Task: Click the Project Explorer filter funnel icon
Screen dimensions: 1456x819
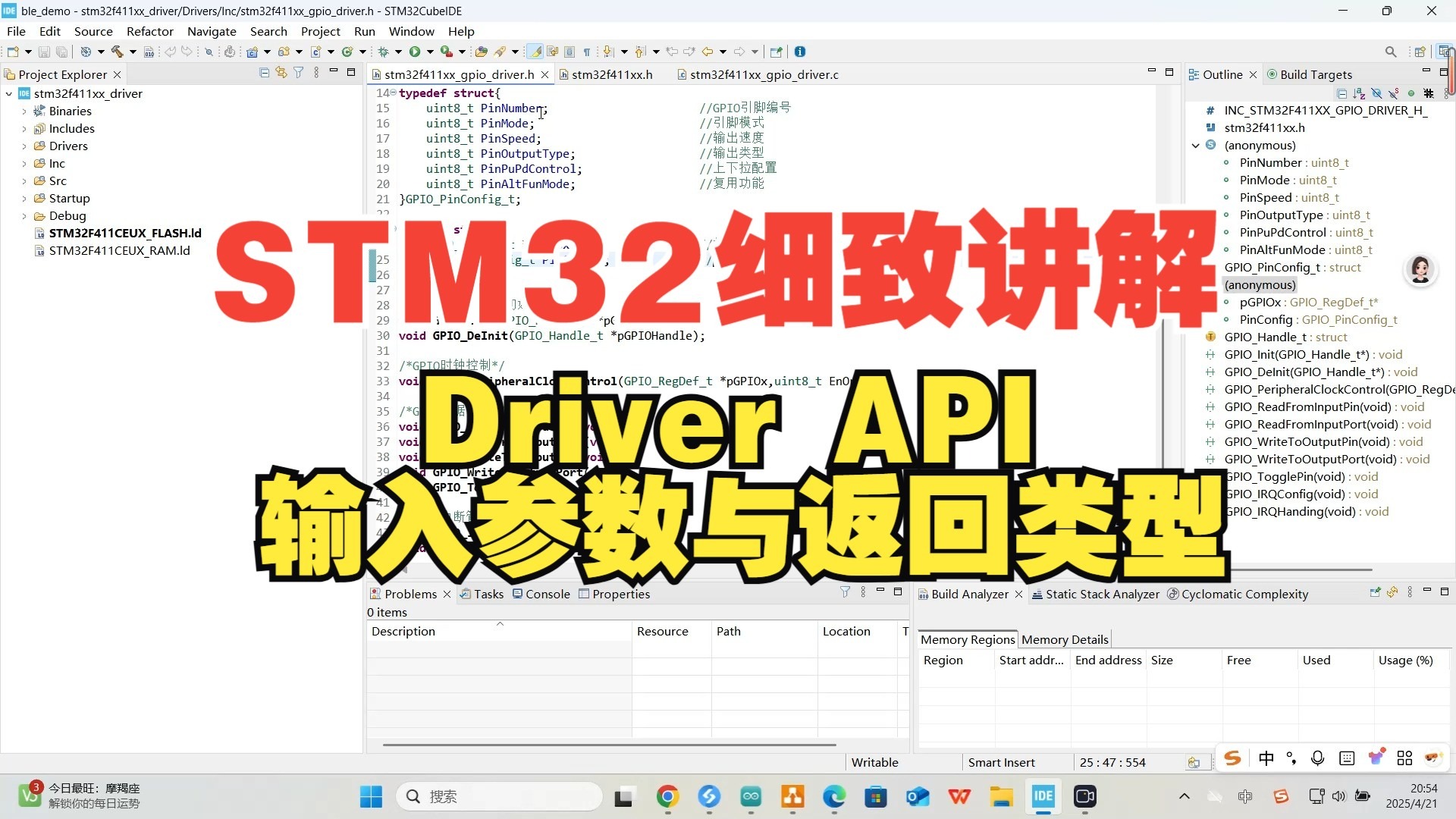Action: click(x=299, y=73)
